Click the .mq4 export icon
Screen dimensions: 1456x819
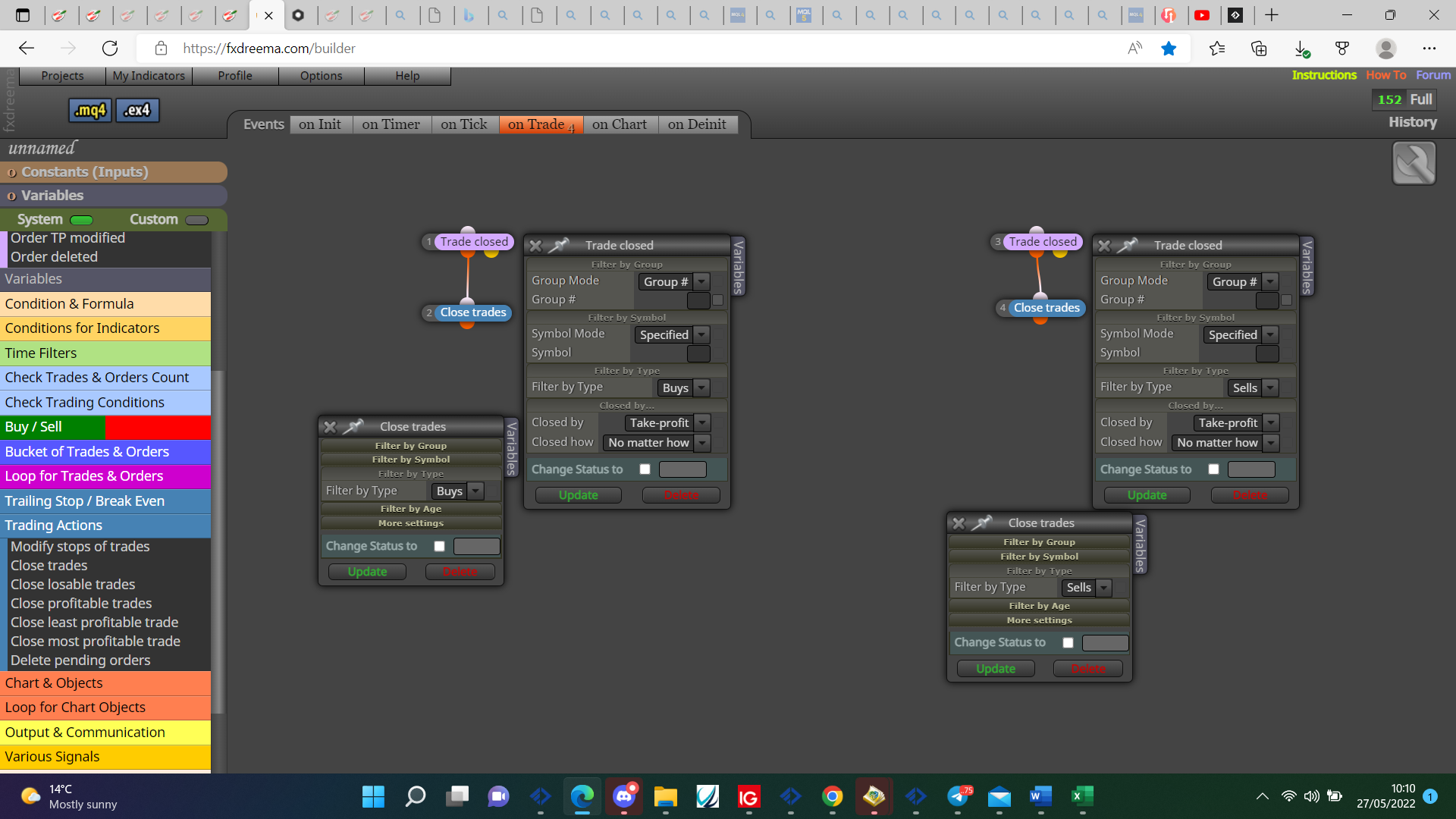[90, 110]
